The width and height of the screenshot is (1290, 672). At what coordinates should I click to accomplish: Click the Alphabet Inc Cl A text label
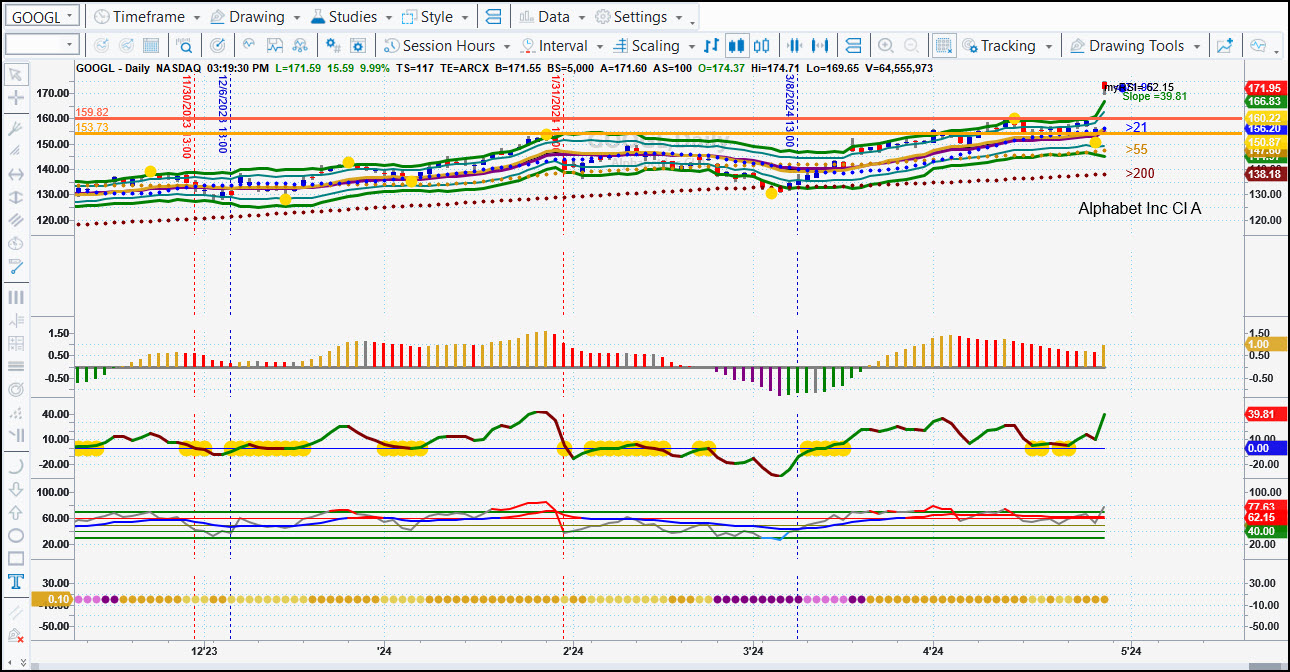coord(1139,209)
